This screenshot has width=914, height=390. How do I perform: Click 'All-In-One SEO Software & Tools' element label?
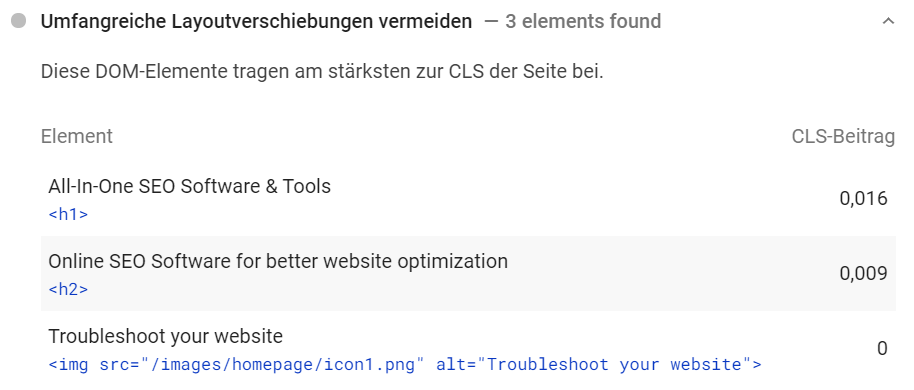point(189,187)
